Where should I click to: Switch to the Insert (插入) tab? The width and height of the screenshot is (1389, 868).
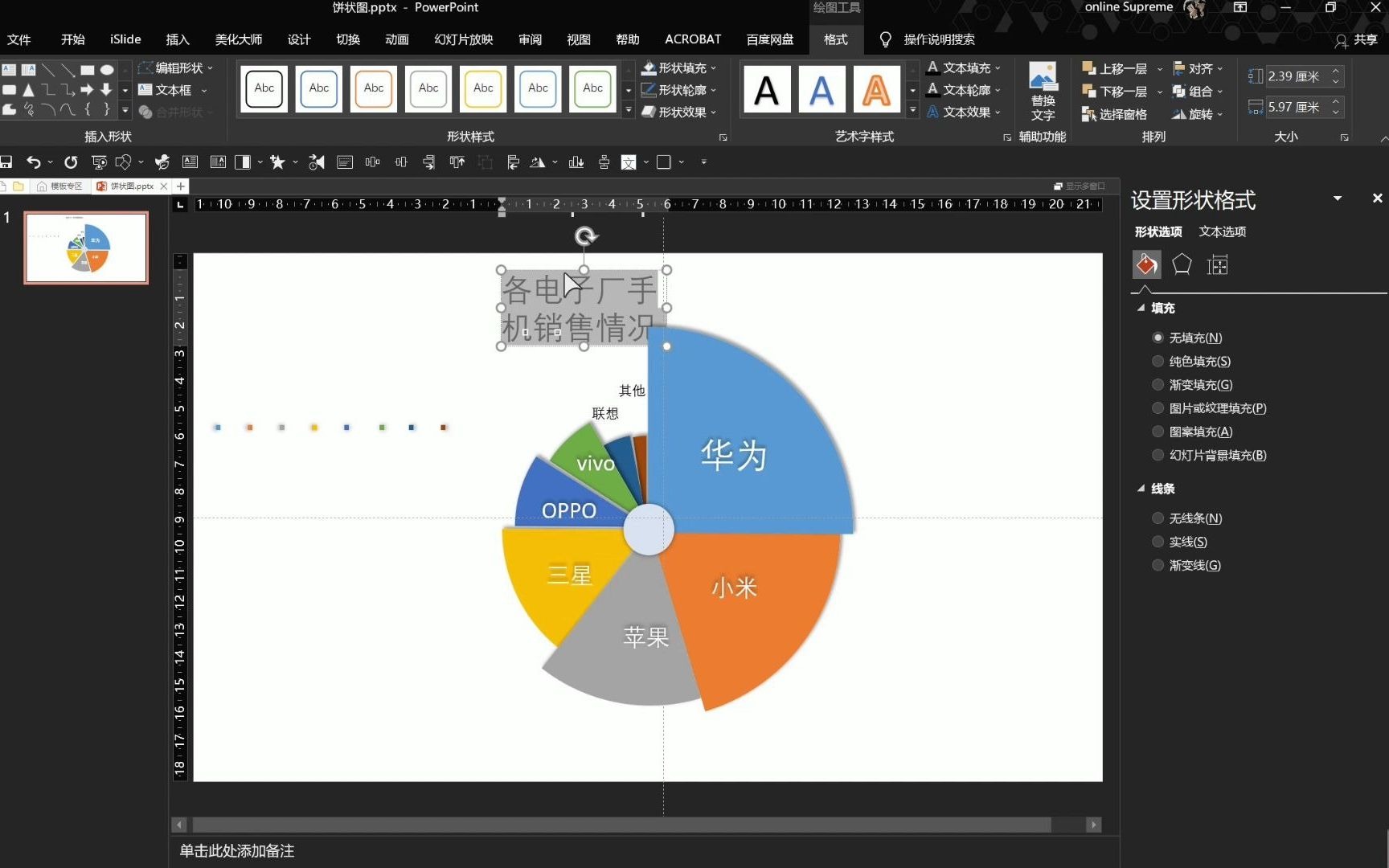click(x=178, y=39)
